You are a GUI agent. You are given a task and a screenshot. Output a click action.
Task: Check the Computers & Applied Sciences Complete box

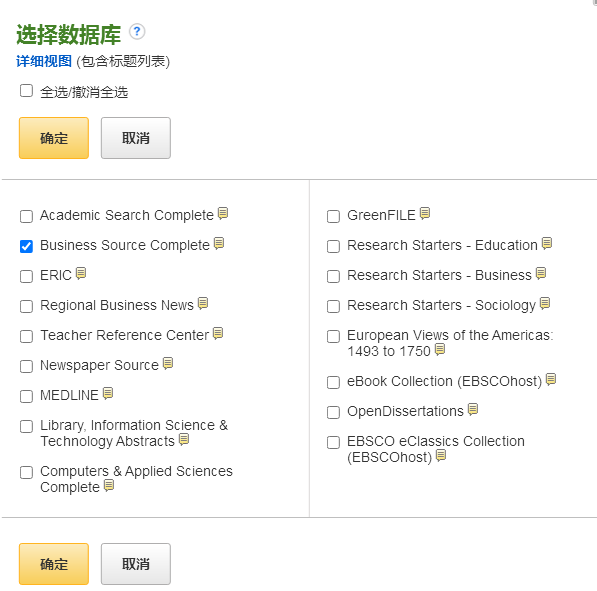(26, 473)
